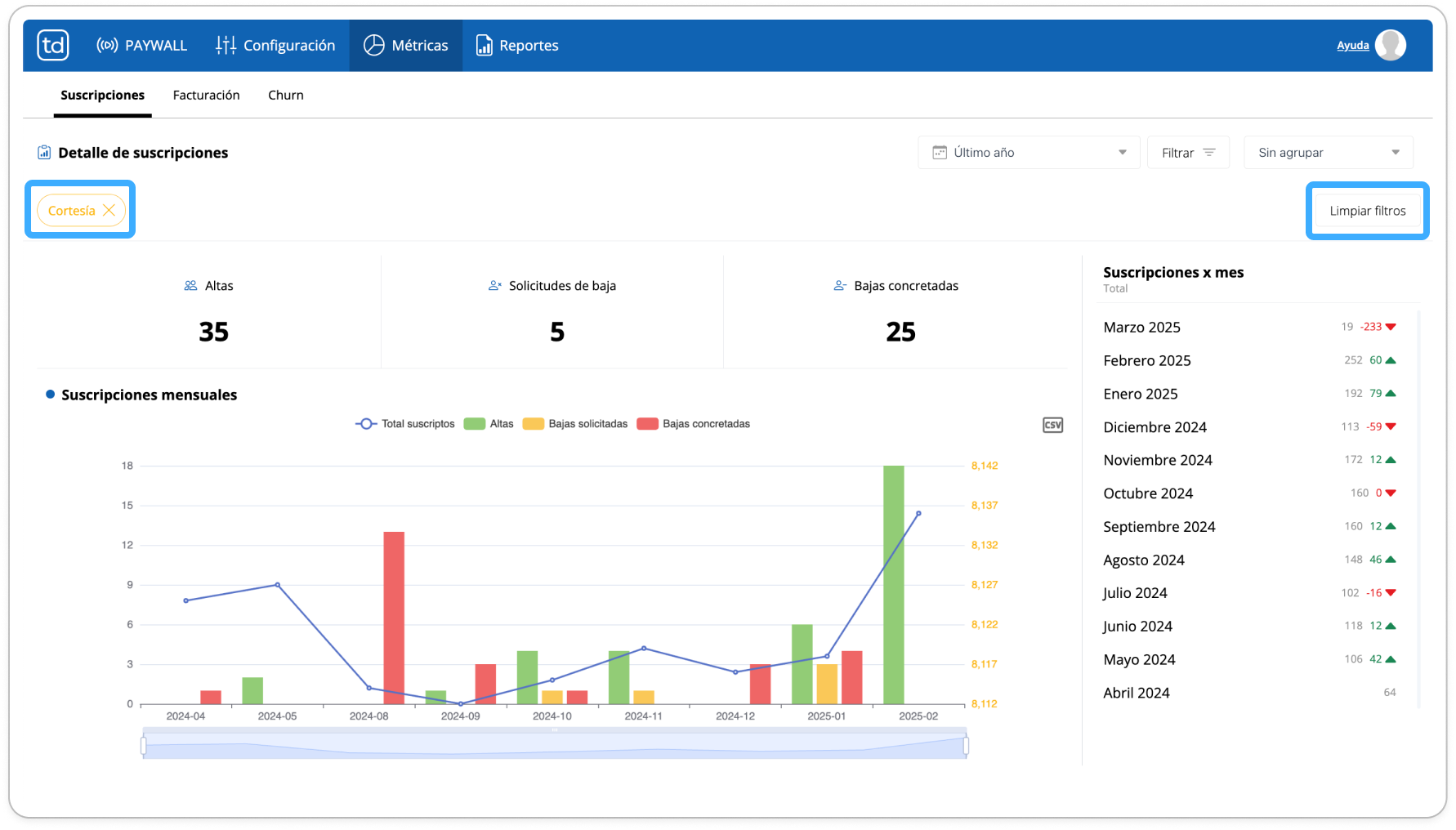
Task: Open the Ayuda help link
Action: pos(1352,46)
